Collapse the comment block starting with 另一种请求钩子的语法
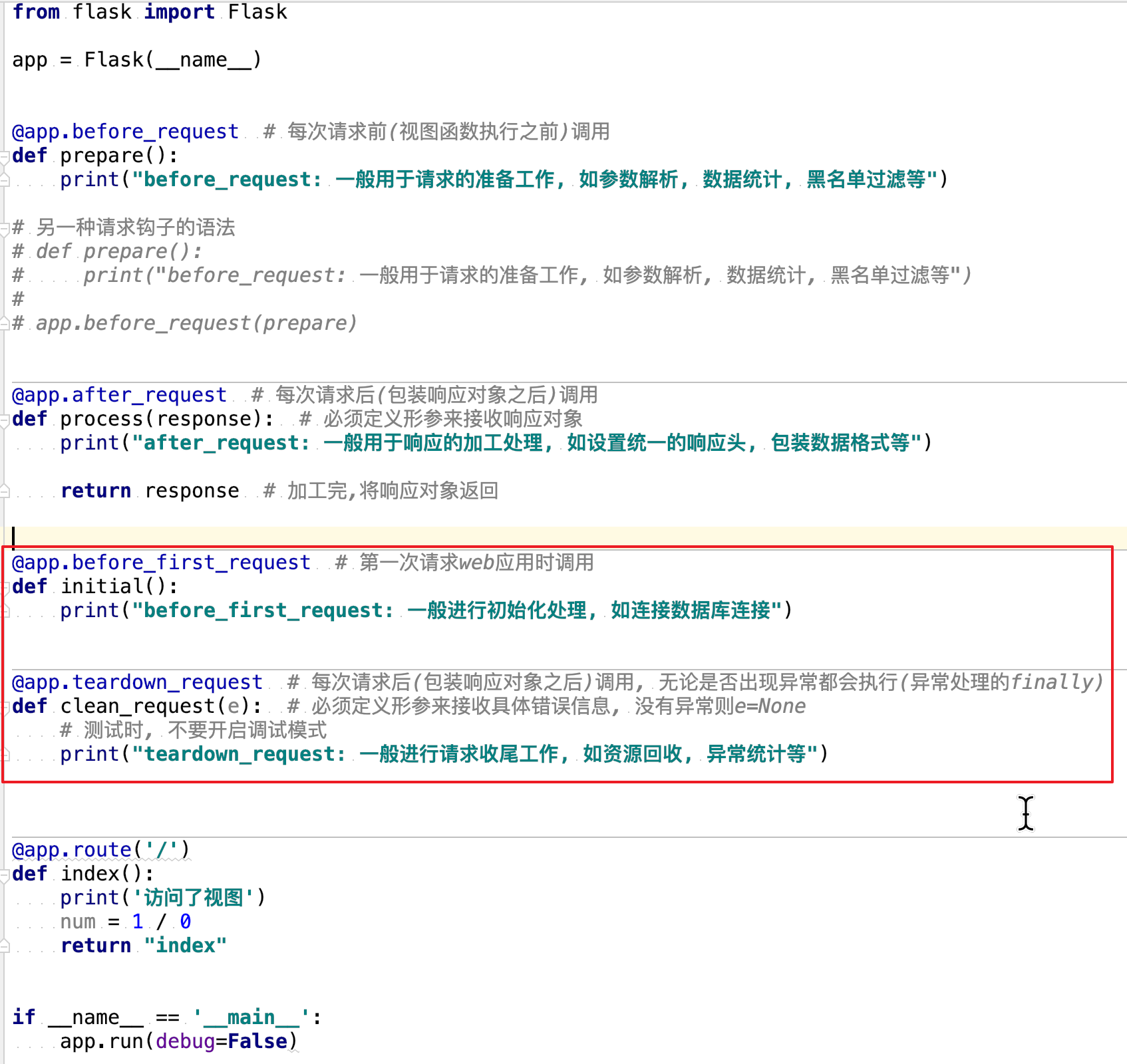 coord(4,229)
